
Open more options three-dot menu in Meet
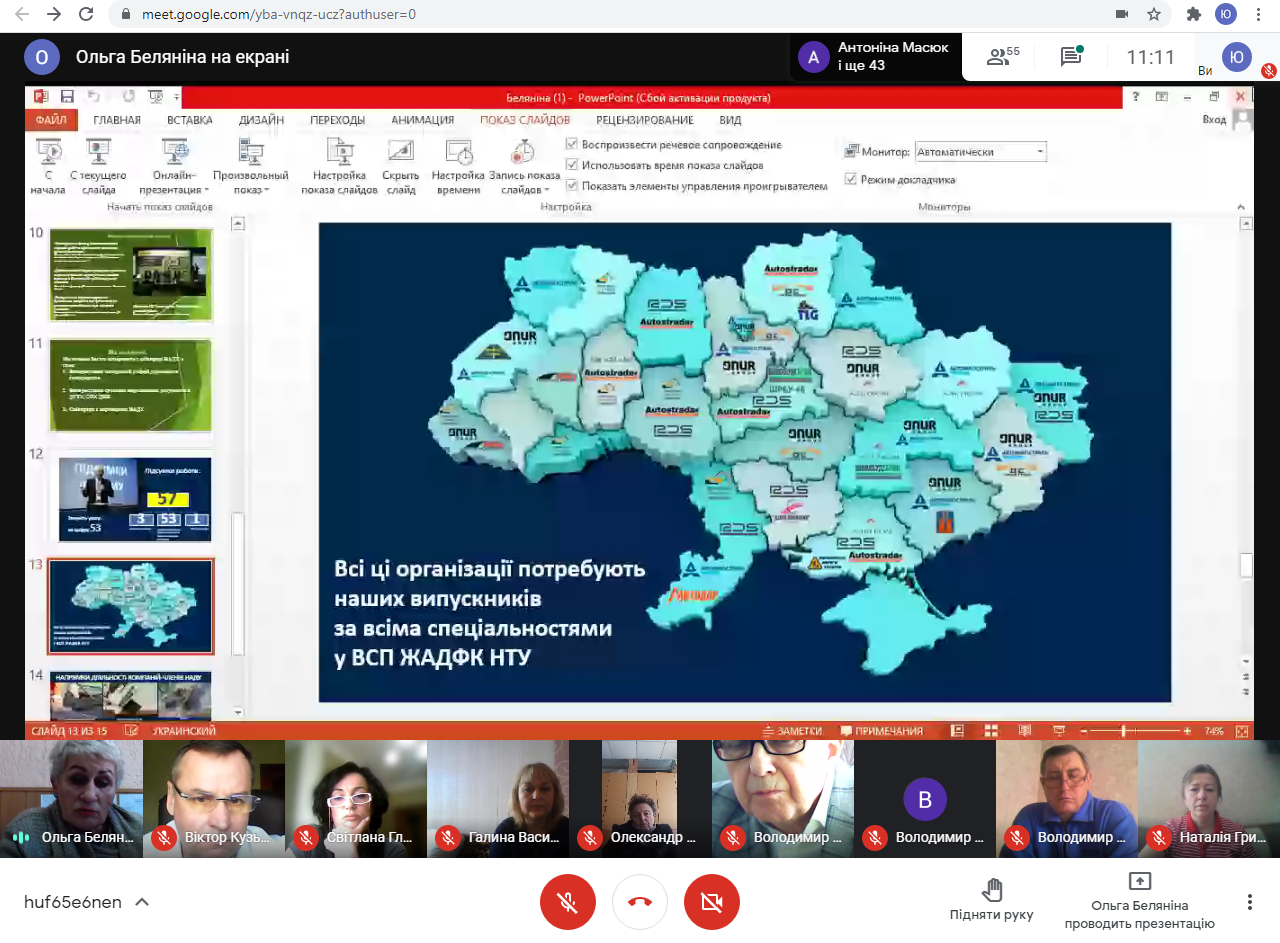tap(1250, 902)
